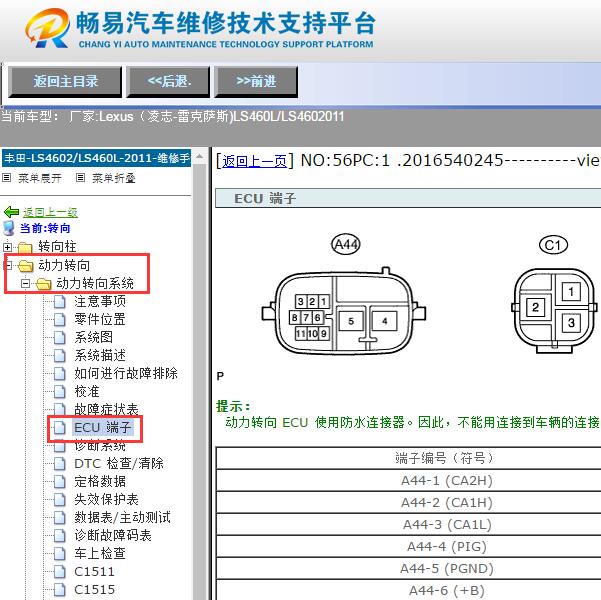Expand the 转向柱 tree node
601x600 pixels.
pyautogui.click(x=7, y=247)
